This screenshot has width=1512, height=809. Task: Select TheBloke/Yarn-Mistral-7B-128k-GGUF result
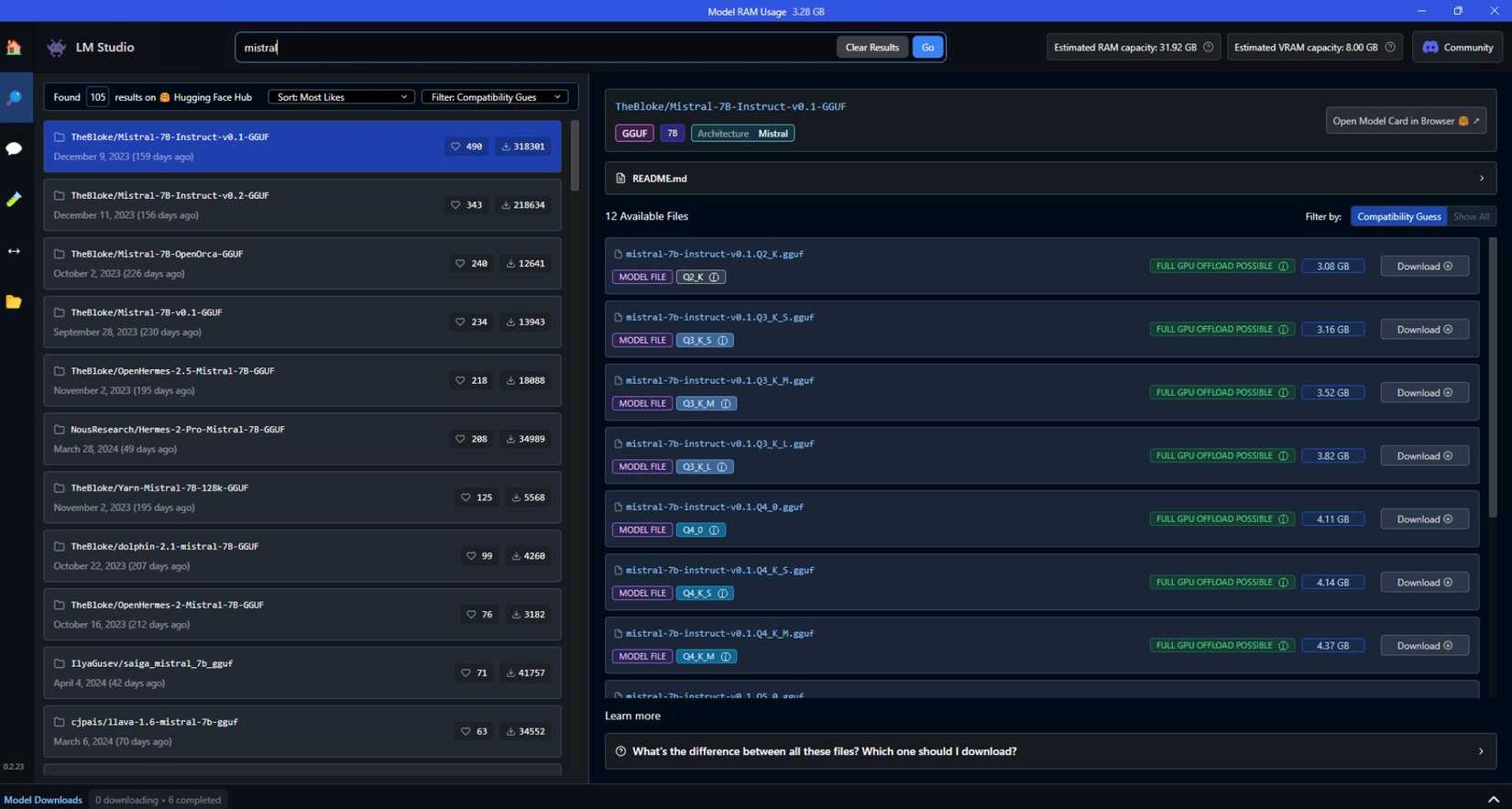302,497
